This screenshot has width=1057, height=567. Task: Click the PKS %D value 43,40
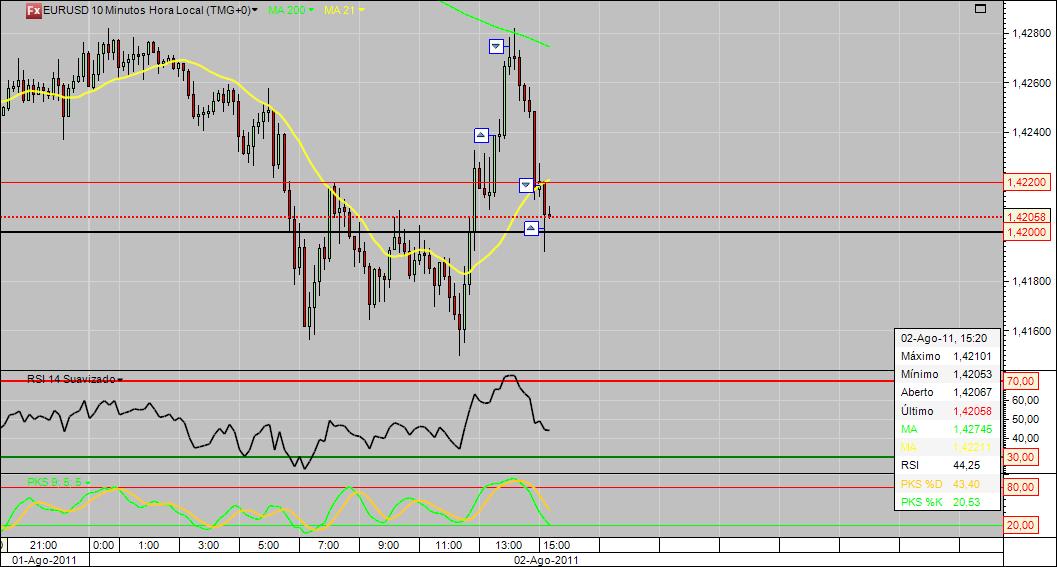967,484
